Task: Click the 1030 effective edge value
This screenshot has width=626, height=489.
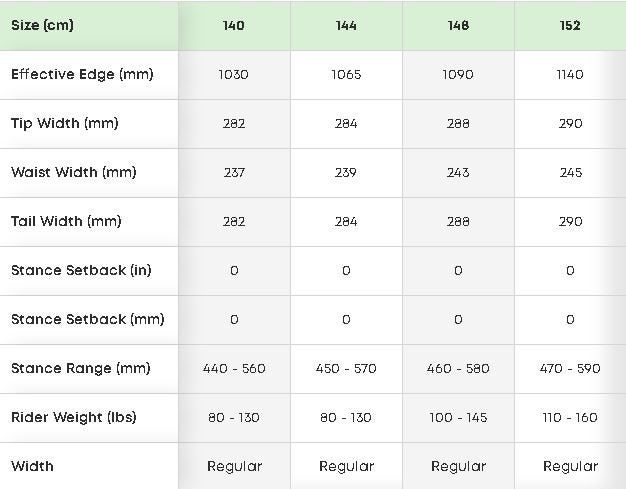Action: tap(234, 74)
